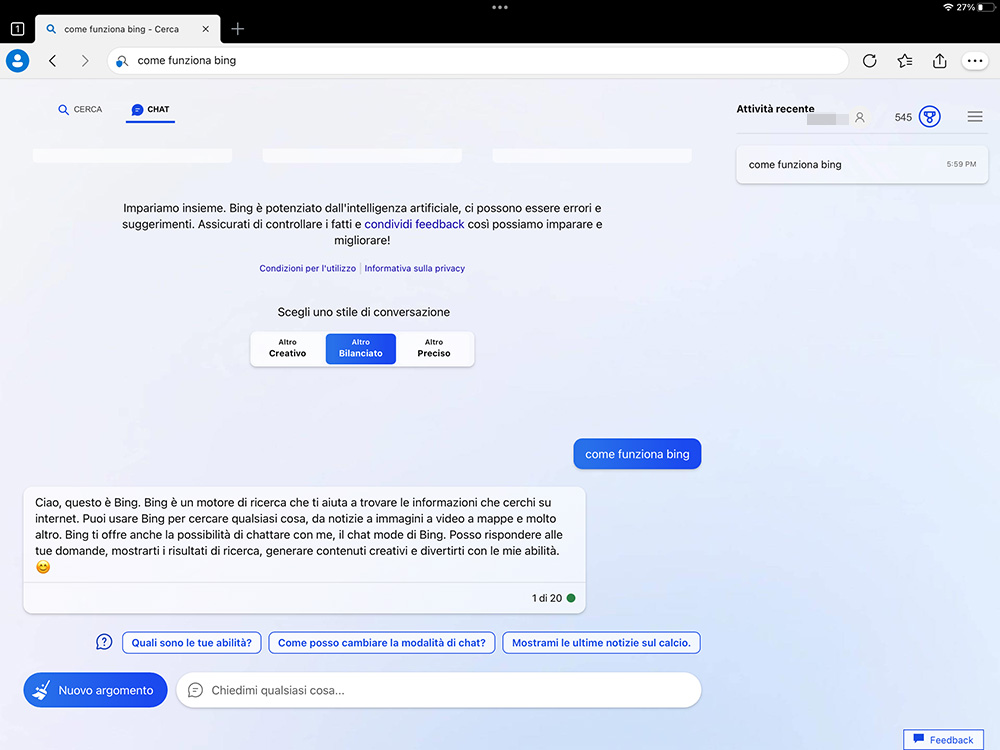Select the Bilanciato conversation style
The image size is (1000, 750).
pos(360,348)
